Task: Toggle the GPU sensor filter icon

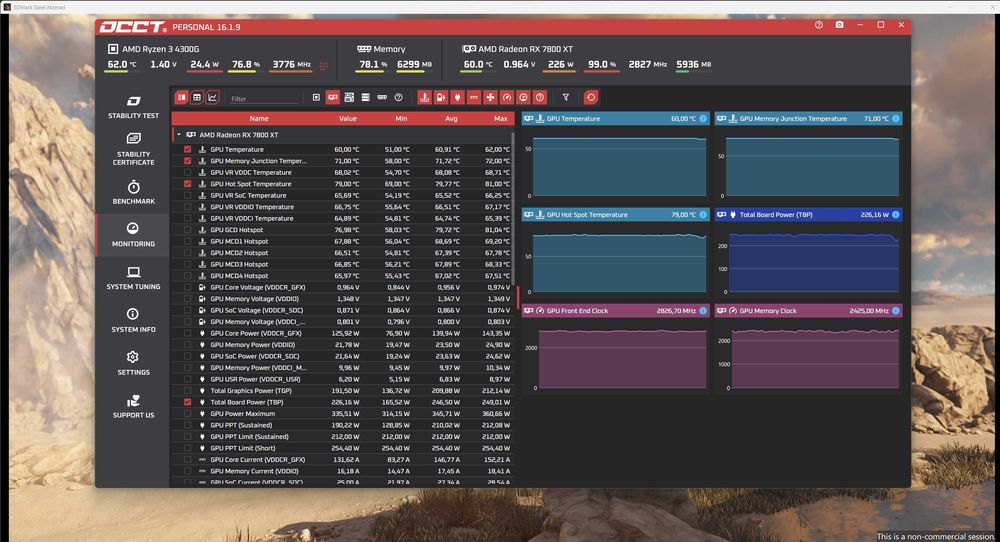Action: (x=333, y=98)
